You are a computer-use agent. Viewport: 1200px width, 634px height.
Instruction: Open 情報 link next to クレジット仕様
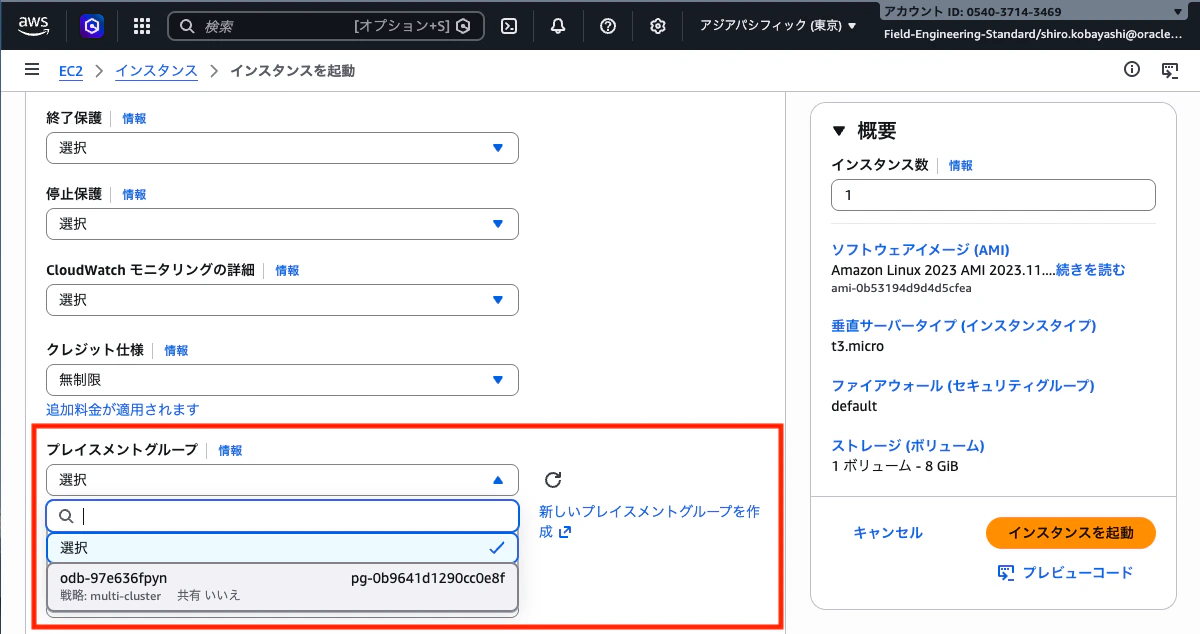(176, 350)
